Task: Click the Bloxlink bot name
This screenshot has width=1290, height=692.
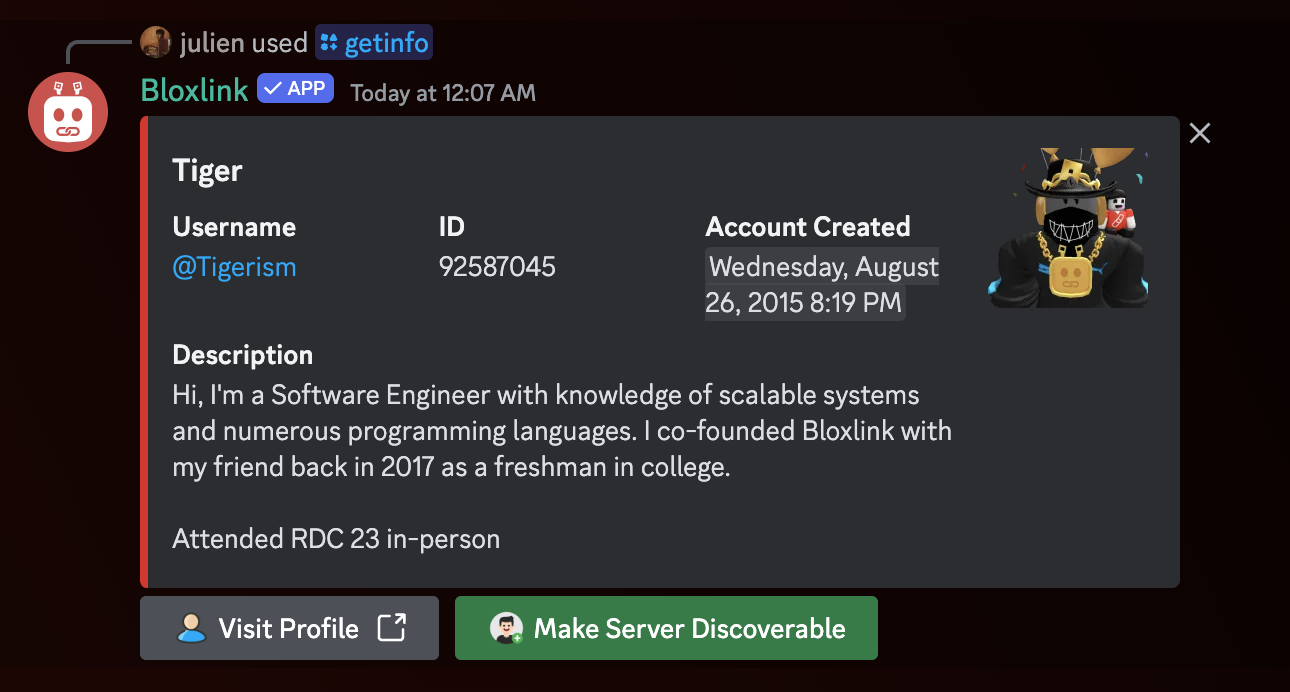Action: click(x=193, y=90)
